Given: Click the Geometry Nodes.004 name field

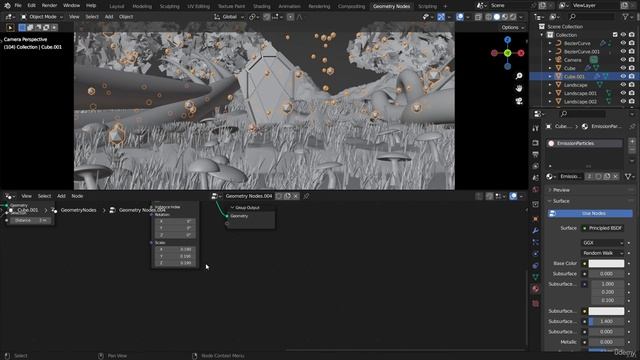Looking at the screenshot, I should (249, 196).
